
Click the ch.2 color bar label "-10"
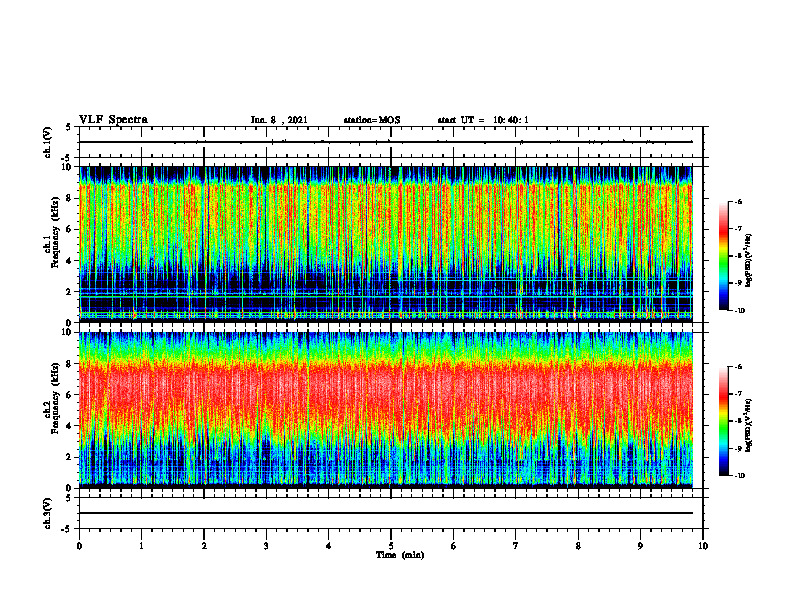739,476
